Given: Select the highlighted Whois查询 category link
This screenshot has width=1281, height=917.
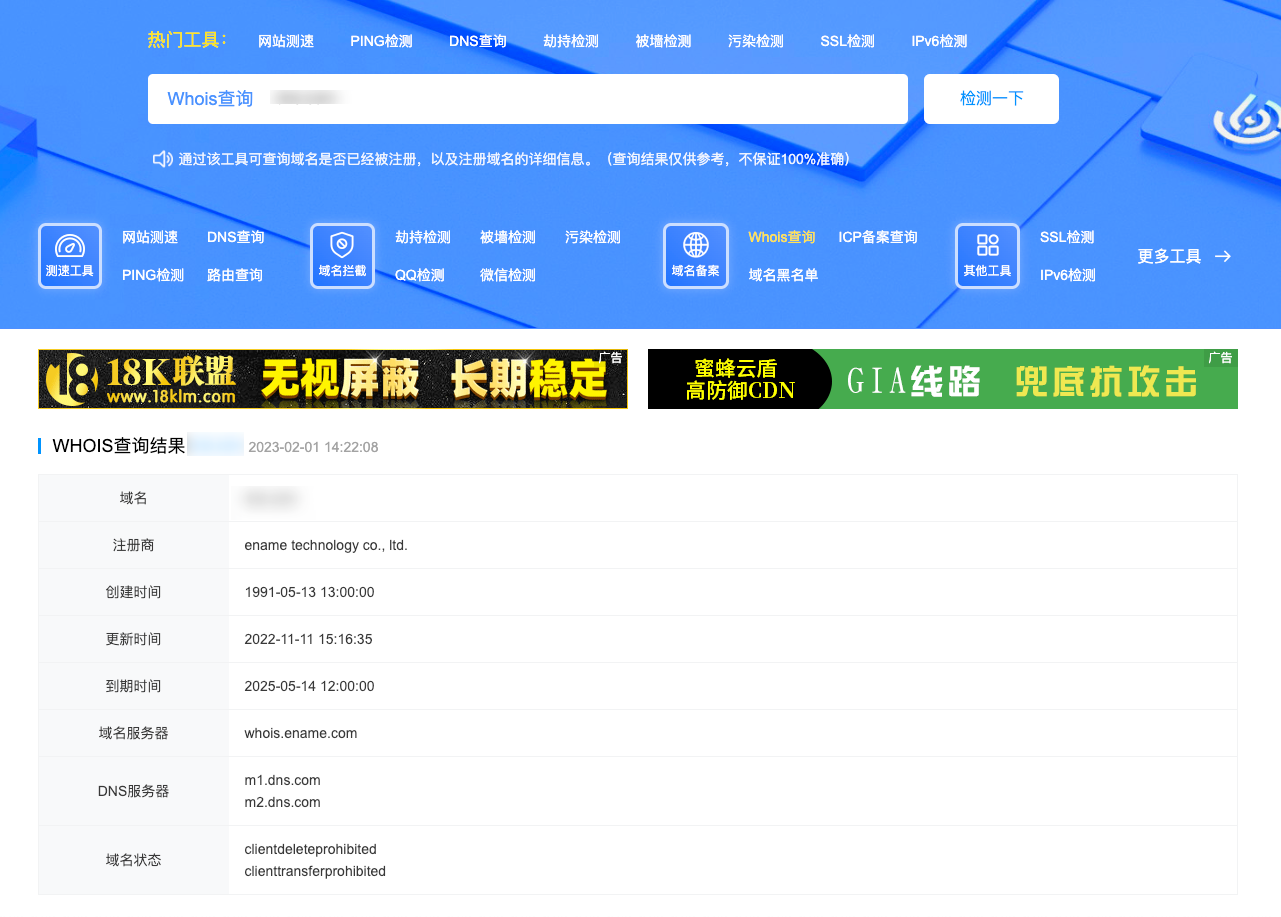Looking at the screenshot, I should click(x=781, y=237).
